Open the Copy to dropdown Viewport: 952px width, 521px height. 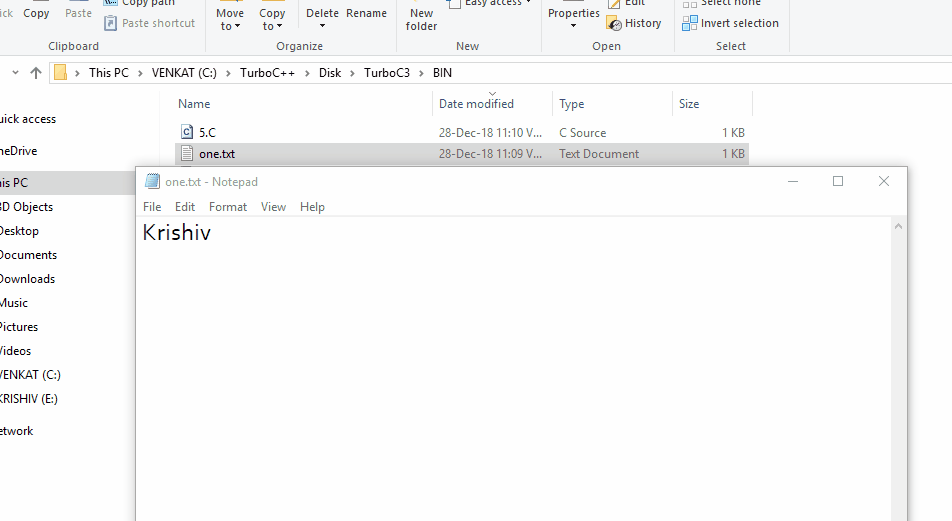pos(271,20)
